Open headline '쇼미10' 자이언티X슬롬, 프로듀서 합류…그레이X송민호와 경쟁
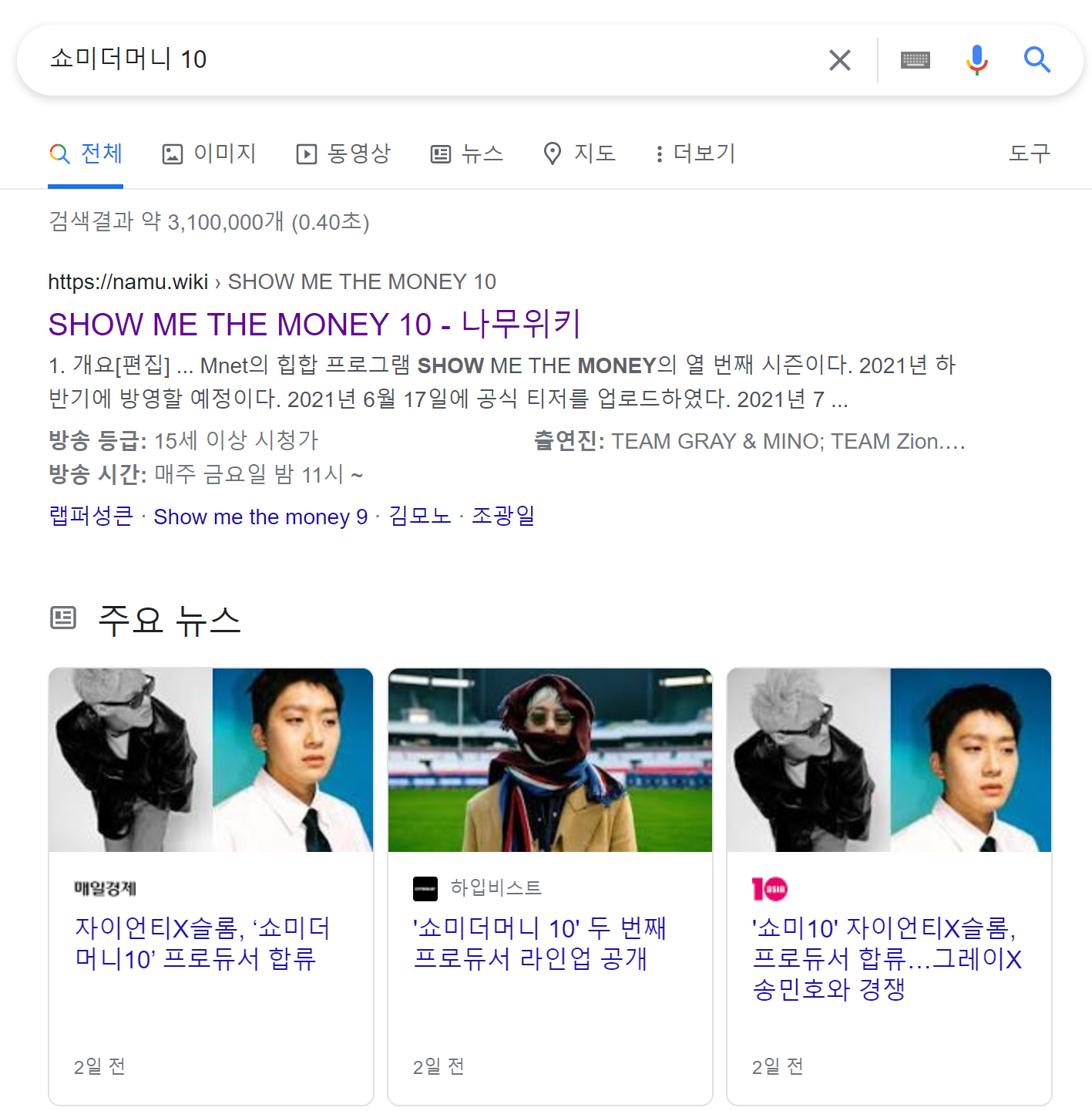The width and height of the screenshot is (1092, 1111). click(887, 958)
